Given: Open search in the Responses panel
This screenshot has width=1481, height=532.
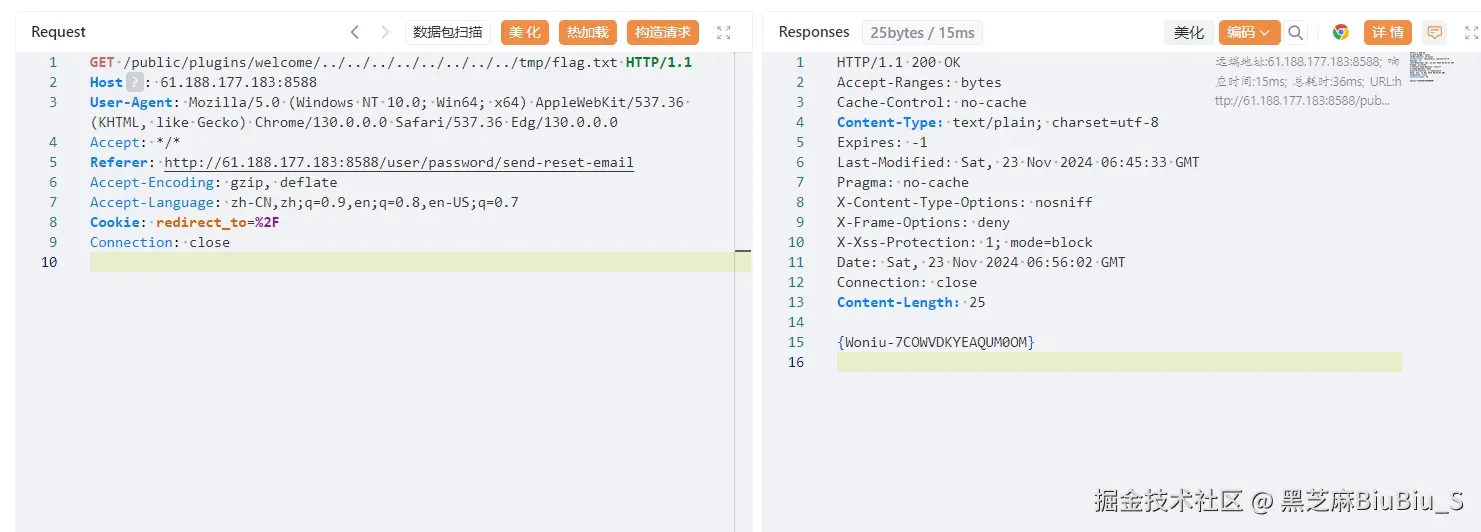Looking at the screenshot, I should [1296, 33].
